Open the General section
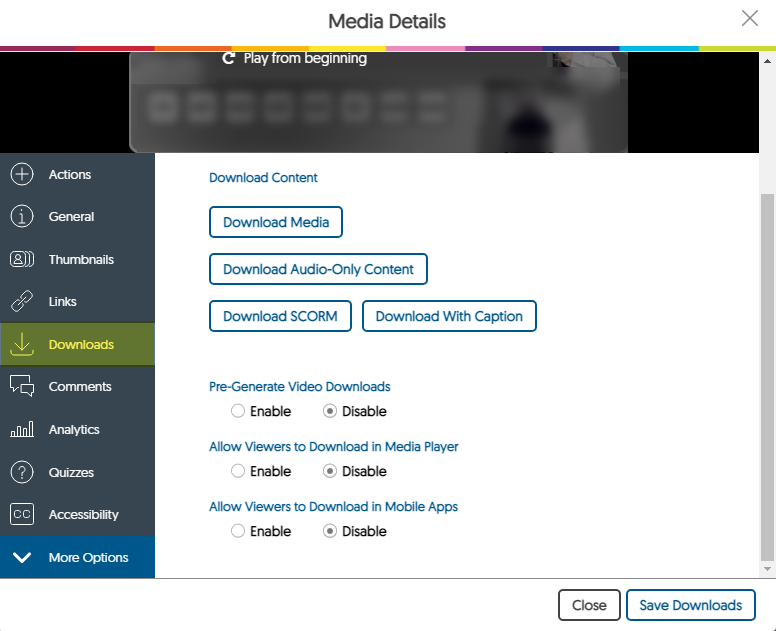Screen dimensions: 776x631 pyautogui.click(x=77, y=216)
